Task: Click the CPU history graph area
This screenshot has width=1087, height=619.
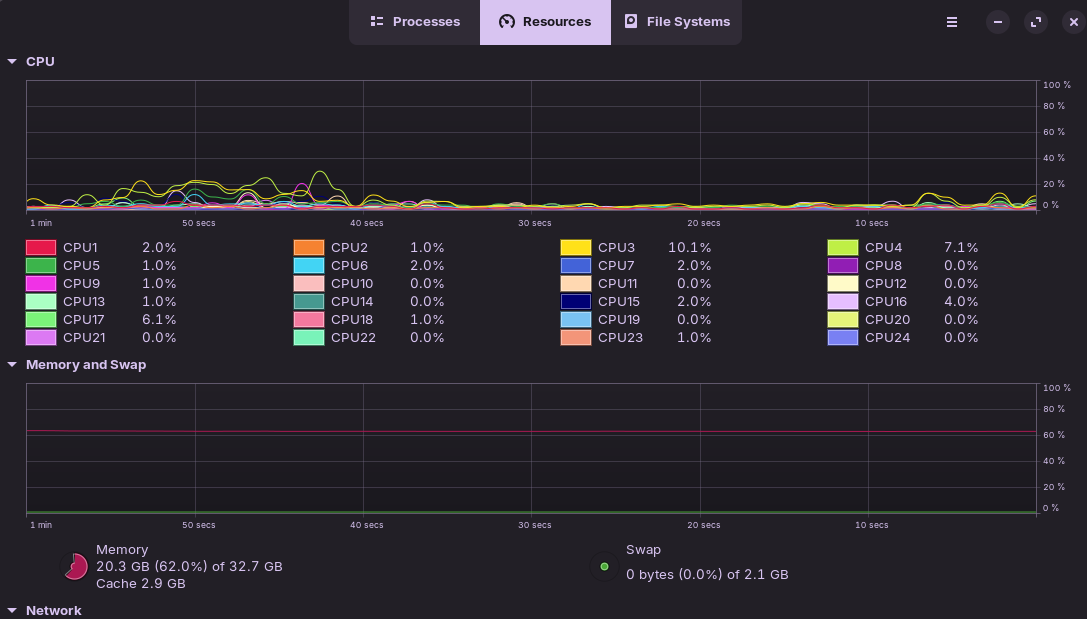Action: [x=531, y=145]
